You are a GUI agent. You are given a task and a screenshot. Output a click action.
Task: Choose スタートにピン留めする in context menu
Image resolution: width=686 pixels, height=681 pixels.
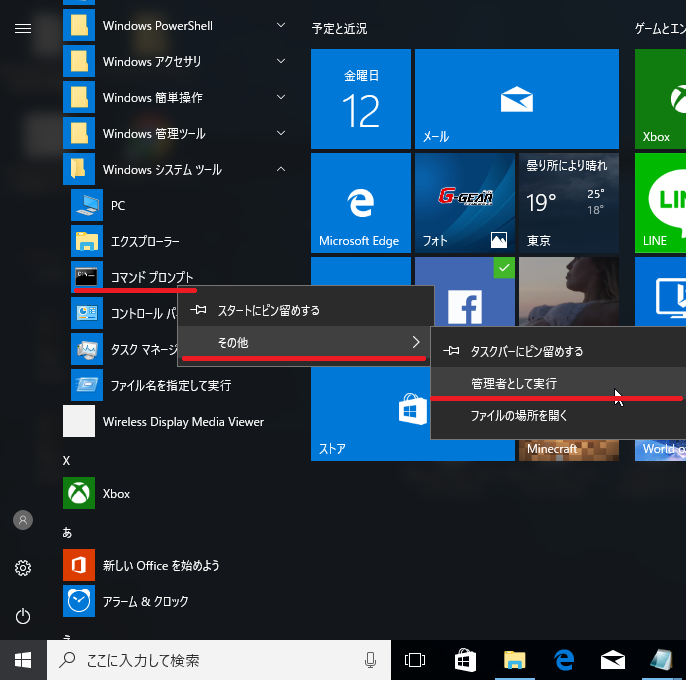pos(306,310)
